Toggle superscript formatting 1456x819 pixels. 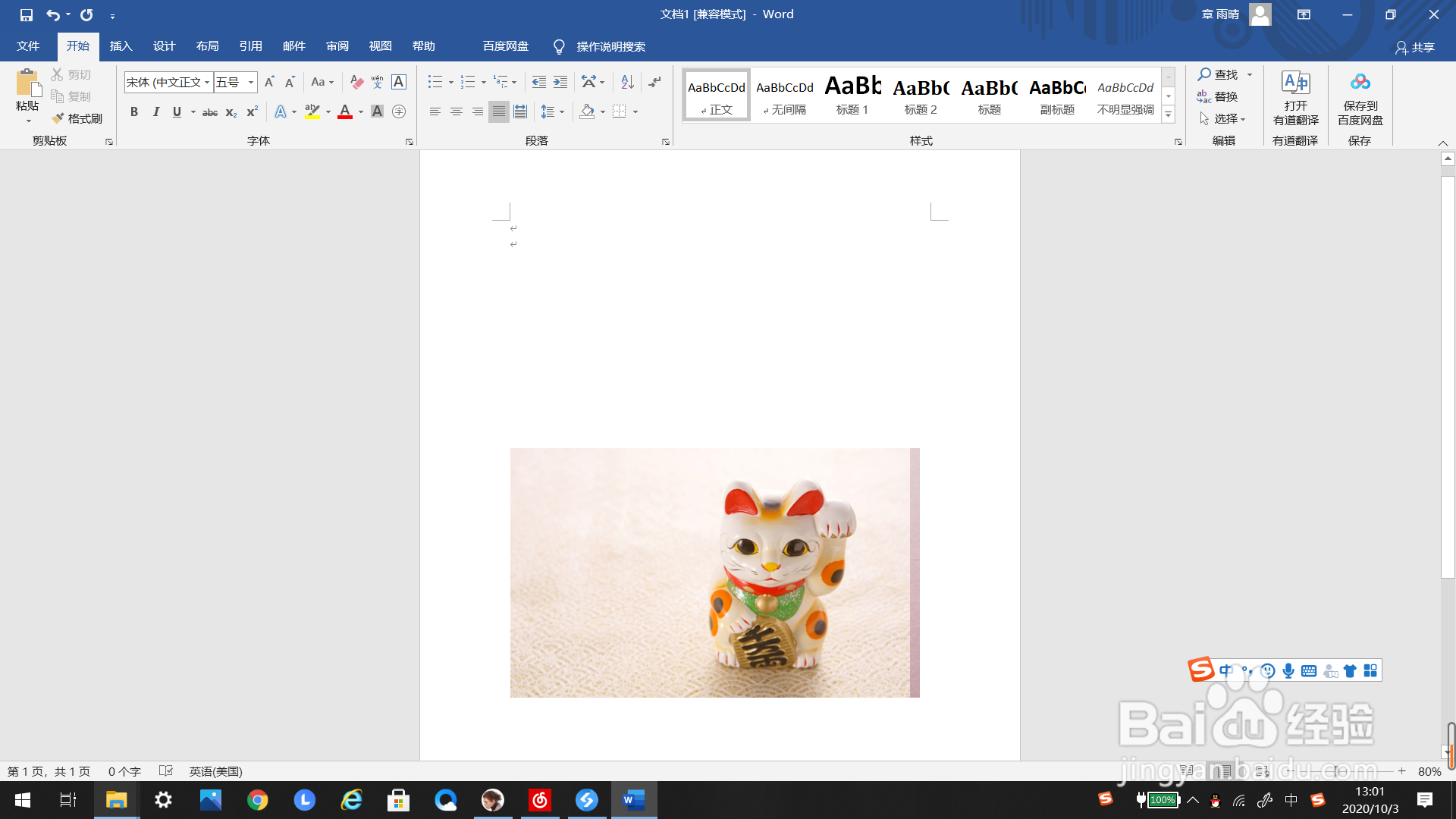tap(253, 112)
